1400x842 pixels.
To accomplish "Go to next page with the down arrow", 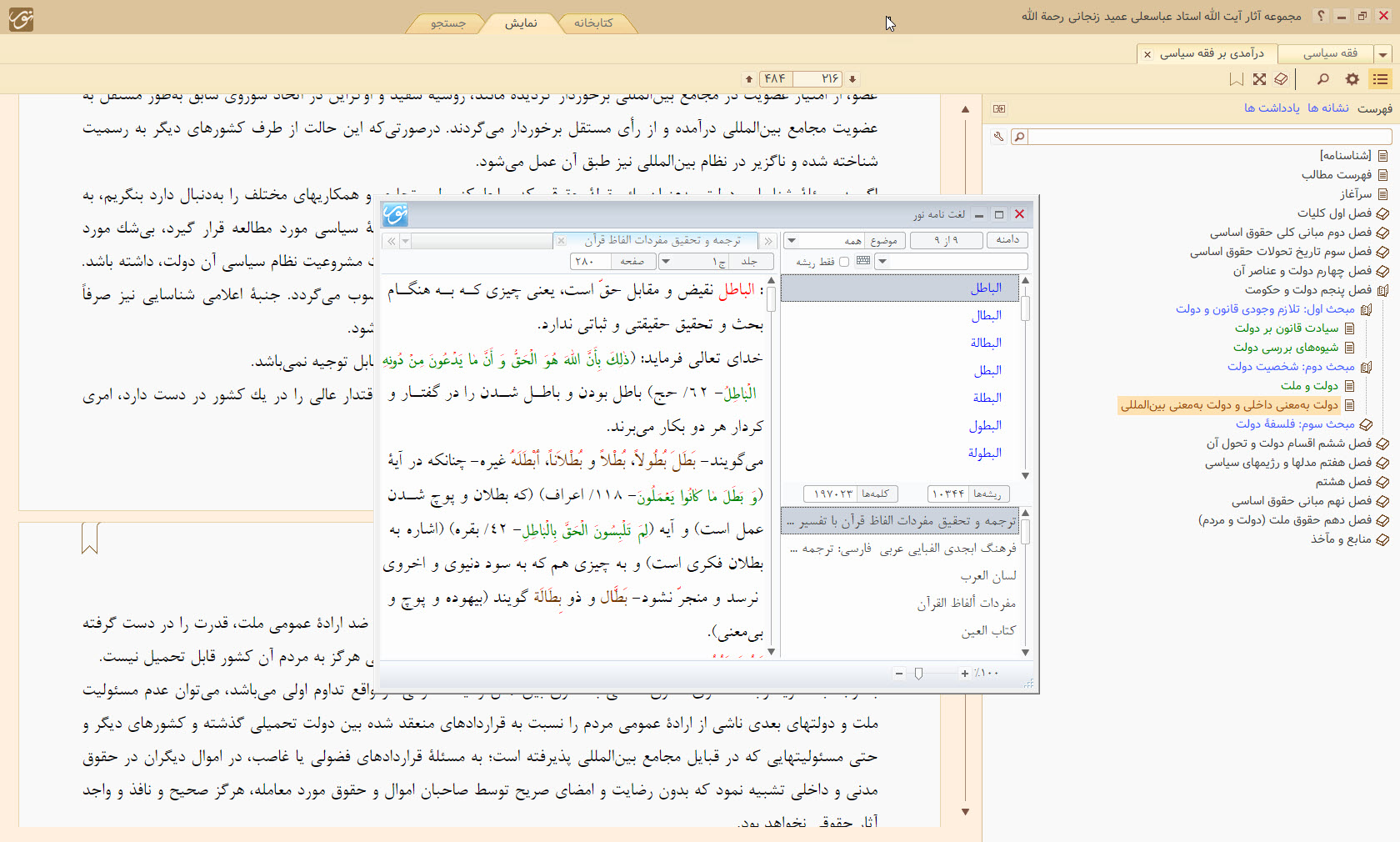I will tap(852, 79).
